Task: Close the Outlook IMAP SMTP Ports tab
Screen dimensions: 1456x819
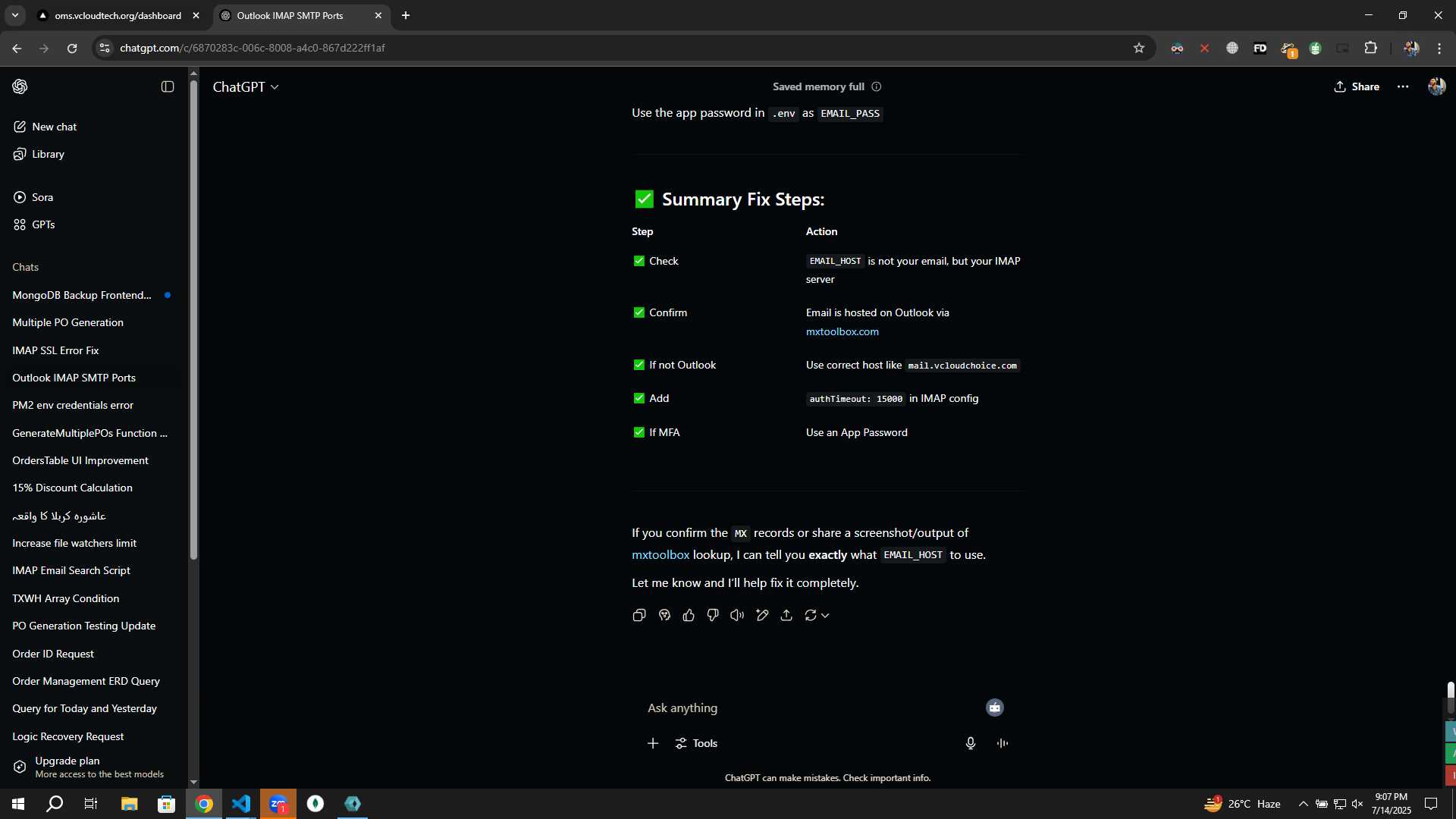Action: (x=378, y=15)
